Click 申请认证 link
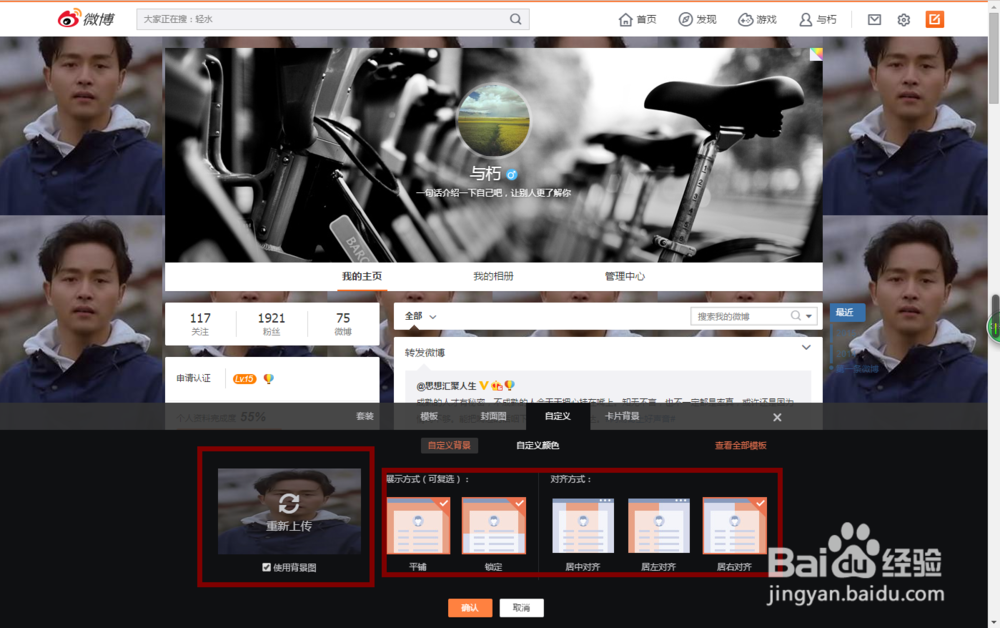This screenshot has height=628, width=1000. coord(193,378)
